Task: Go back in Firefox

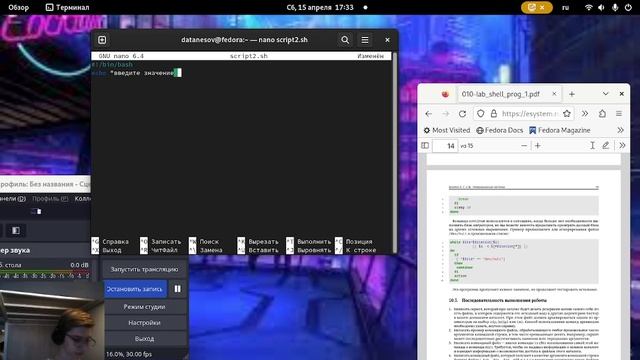Action: coord(428,113)
